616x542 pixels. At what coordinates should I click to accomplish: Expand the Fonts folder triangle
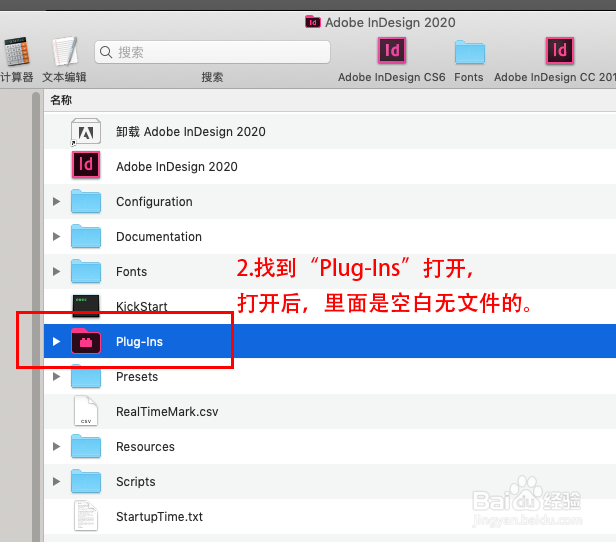(x=57, y=271)
